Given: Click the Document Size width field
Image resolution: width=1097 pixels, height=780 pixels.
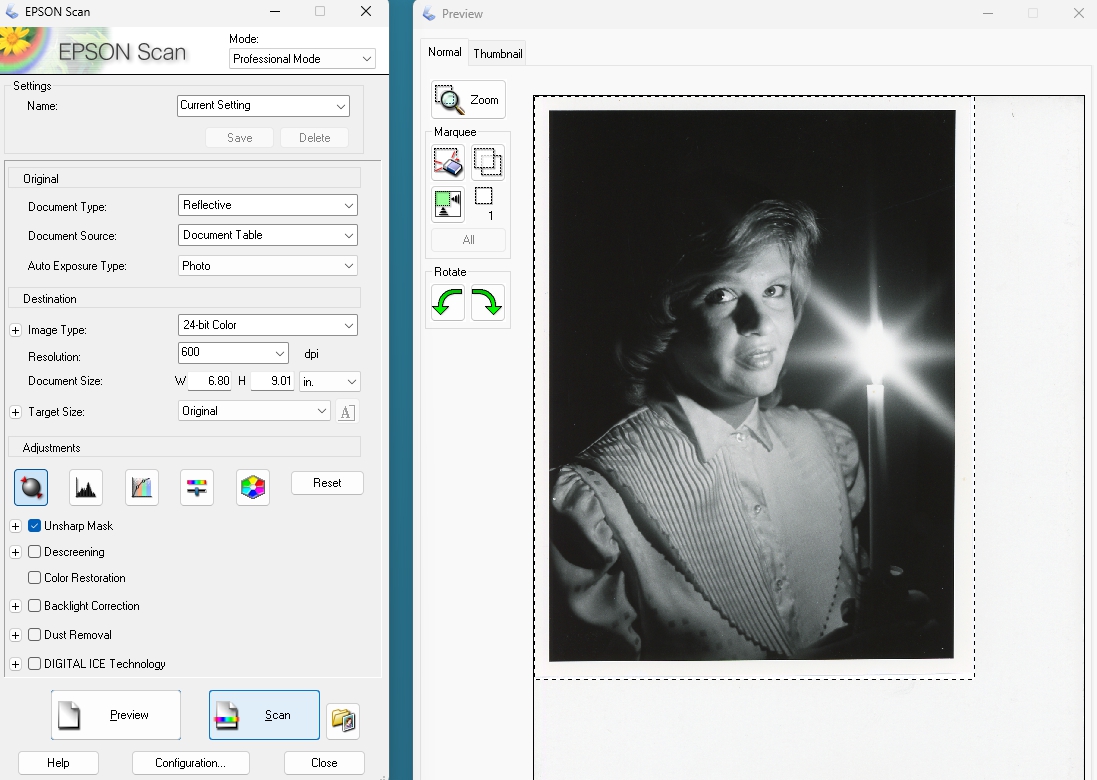Looking at the screenshot, I should (211, 381).
